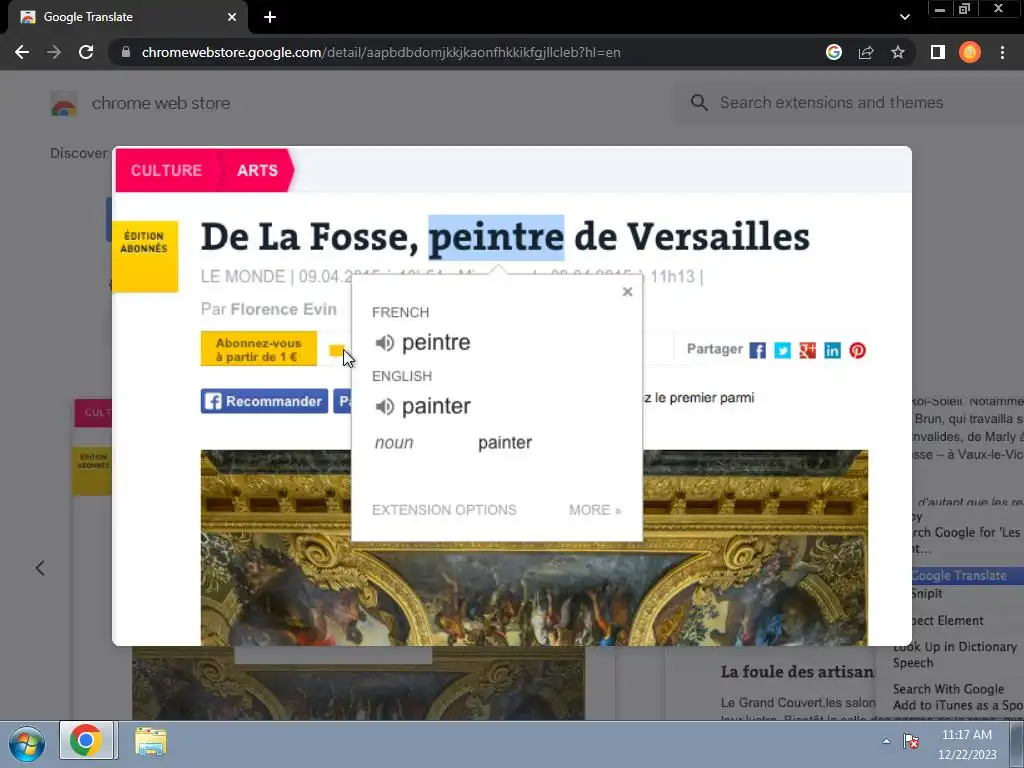Close the translation popup bubble
Screen dimensions: 1024x768
627,291
